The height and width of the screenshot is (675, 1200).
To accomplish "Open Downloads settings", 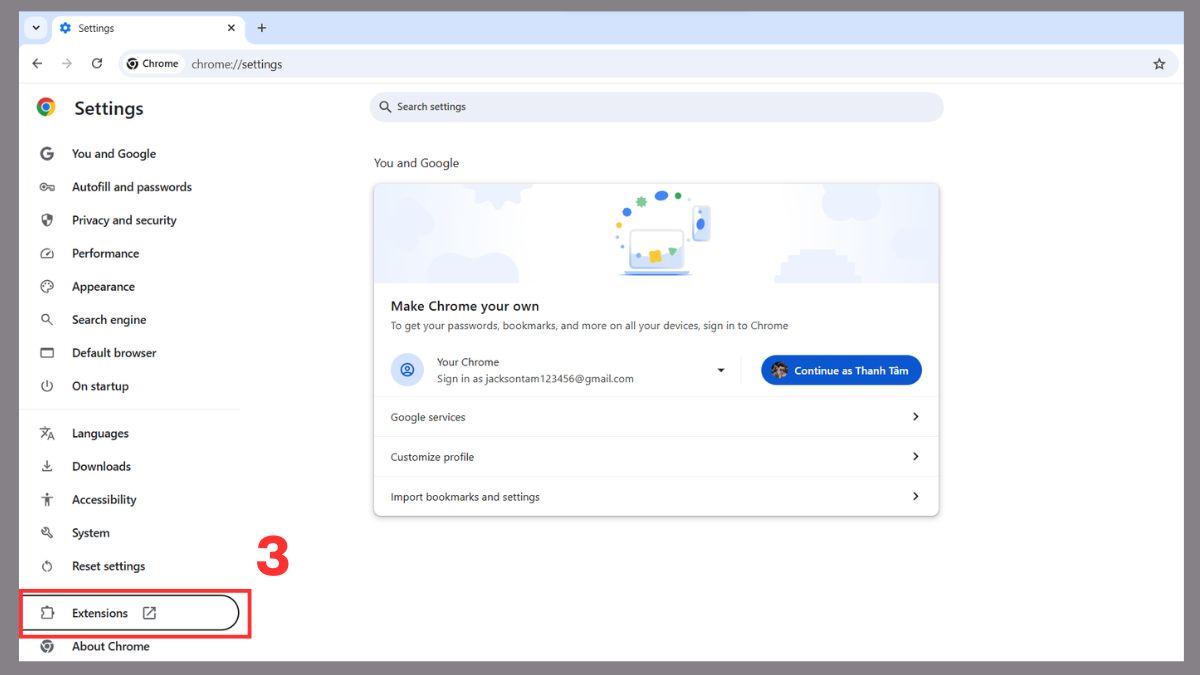I will click(x=101, y=466).
